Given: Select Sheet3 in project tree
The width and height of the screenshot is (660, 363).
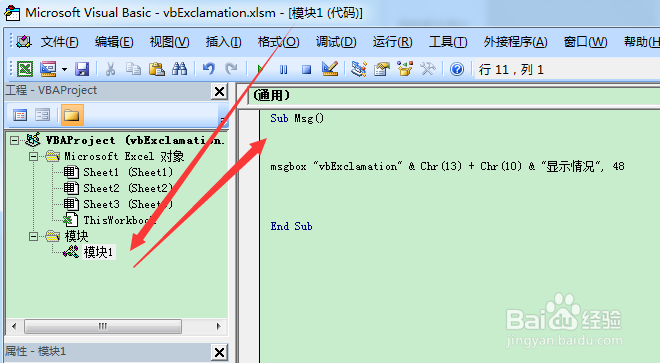Looking at the screenshot, I should click(128, 204).
